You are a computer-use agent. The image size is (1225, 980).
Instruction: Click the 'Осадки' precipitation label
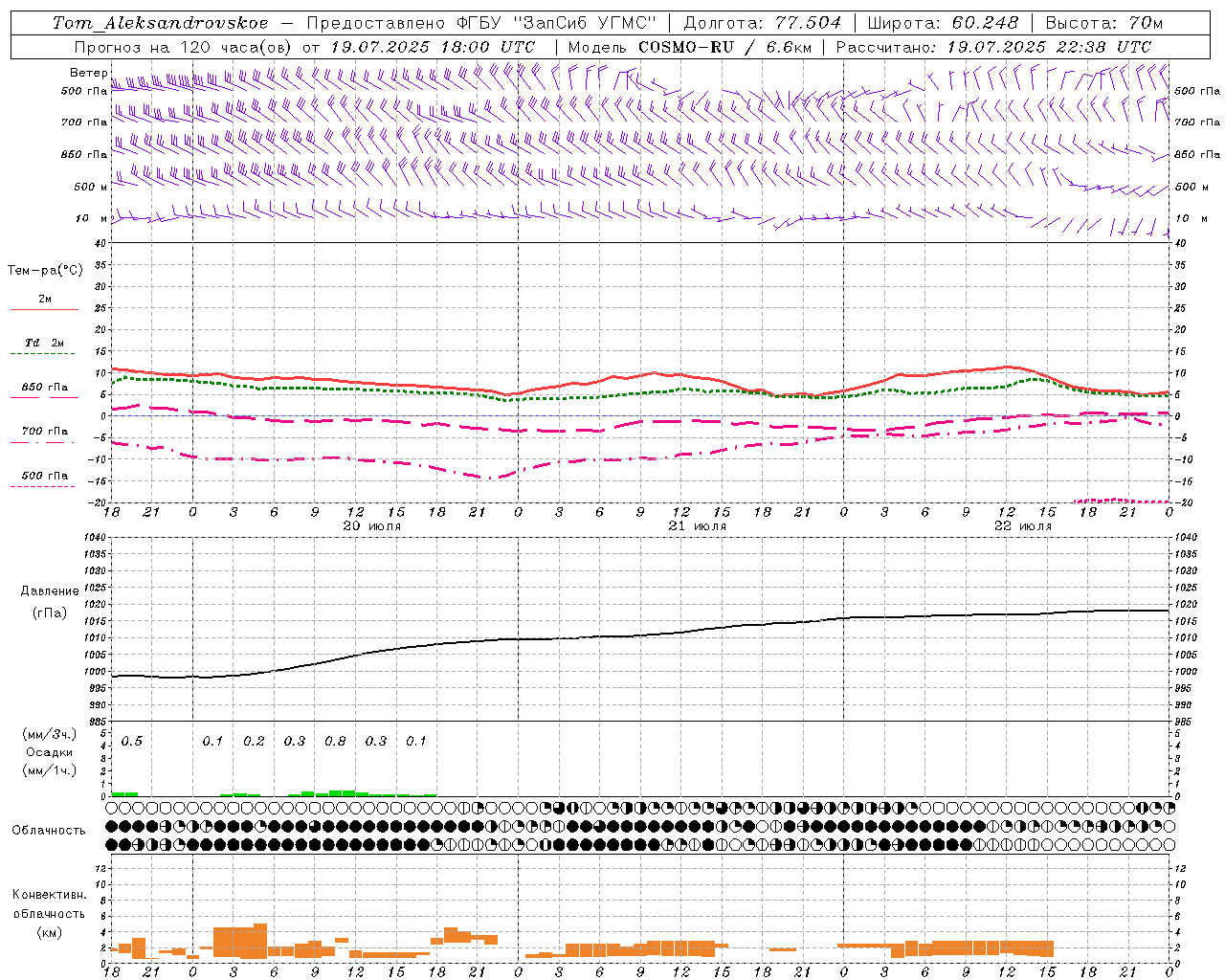pos(49,752)
